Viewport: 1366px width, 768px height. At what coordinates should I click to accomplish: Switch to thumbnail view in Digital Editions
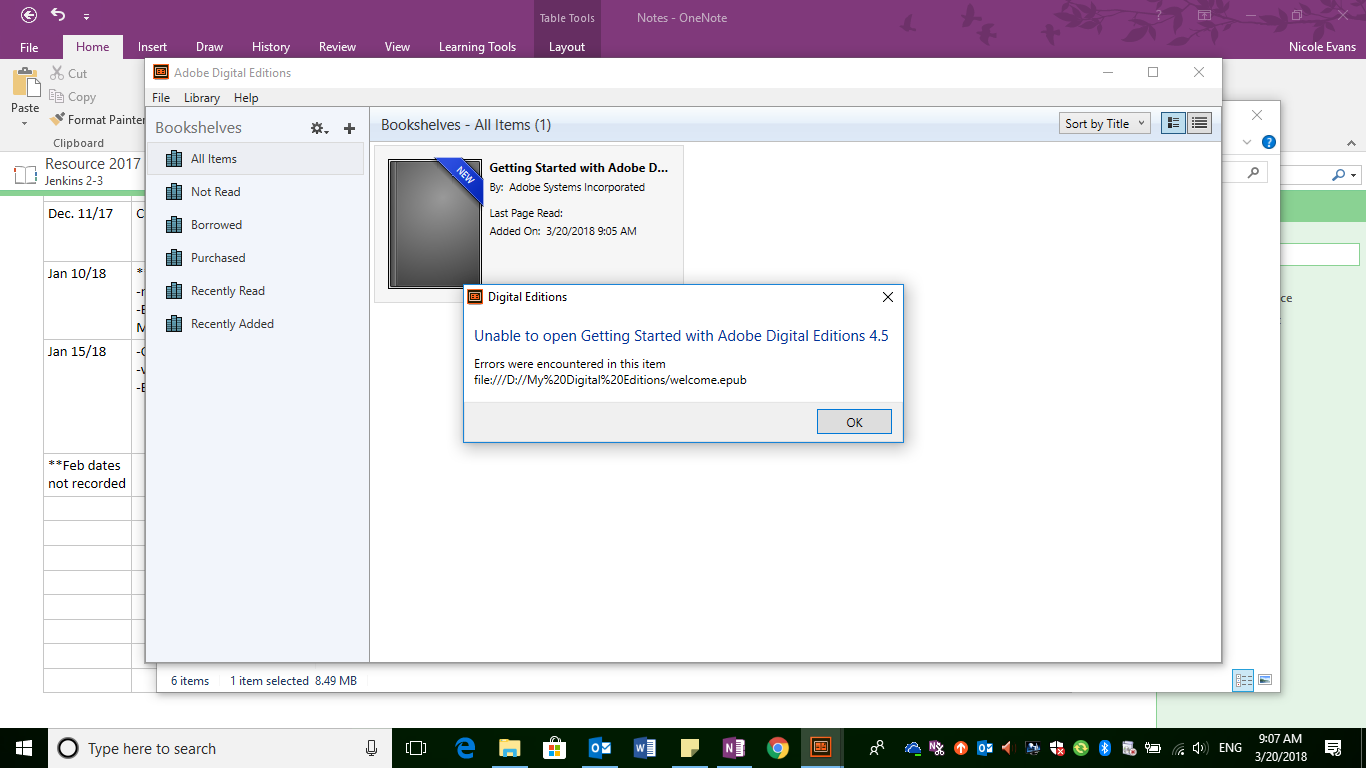[1174, 123]
